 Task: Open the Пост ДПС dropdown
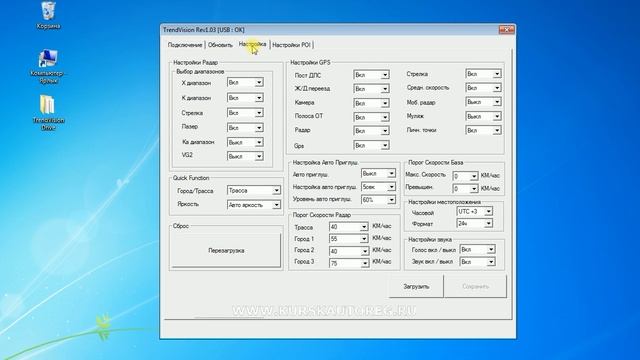tap(371, 75)
